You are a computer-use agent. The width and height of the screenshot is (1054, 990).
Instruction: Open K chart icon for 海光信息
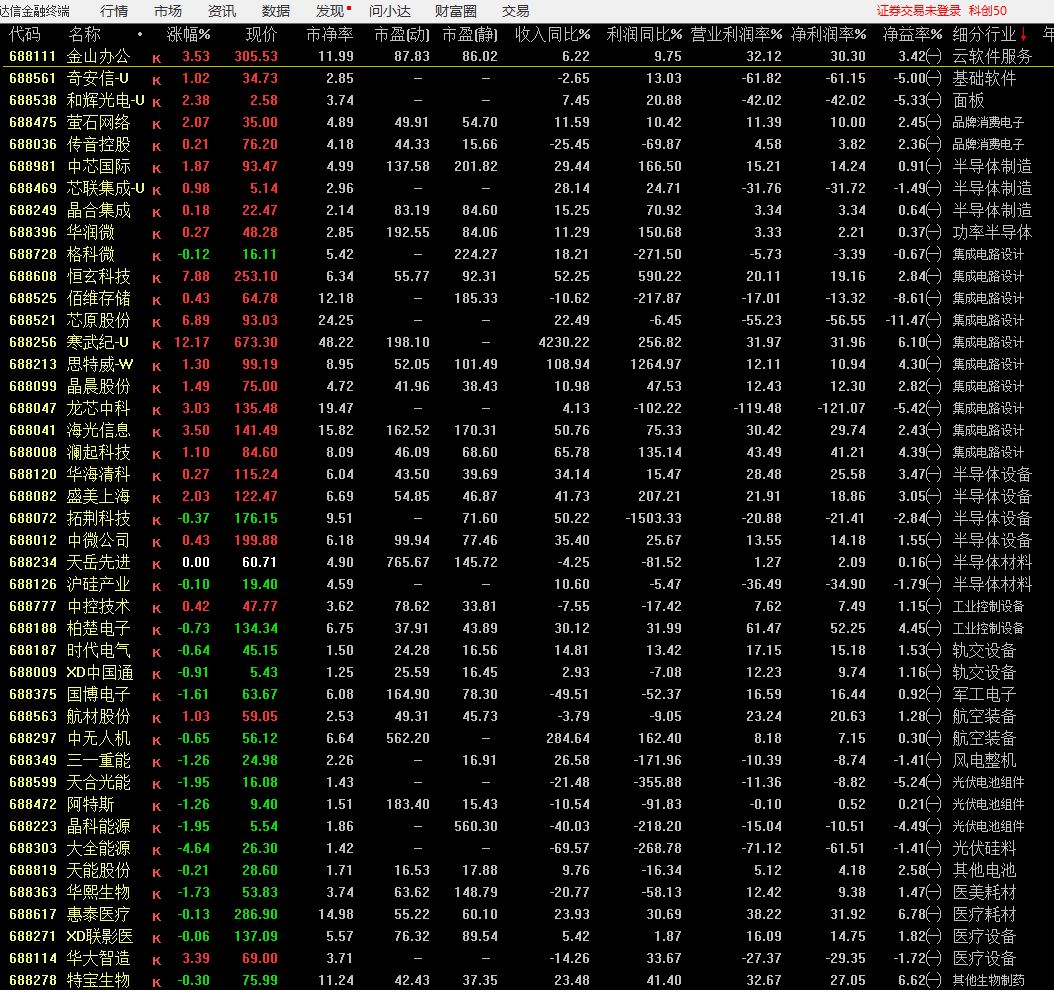[x=157, y=433]
